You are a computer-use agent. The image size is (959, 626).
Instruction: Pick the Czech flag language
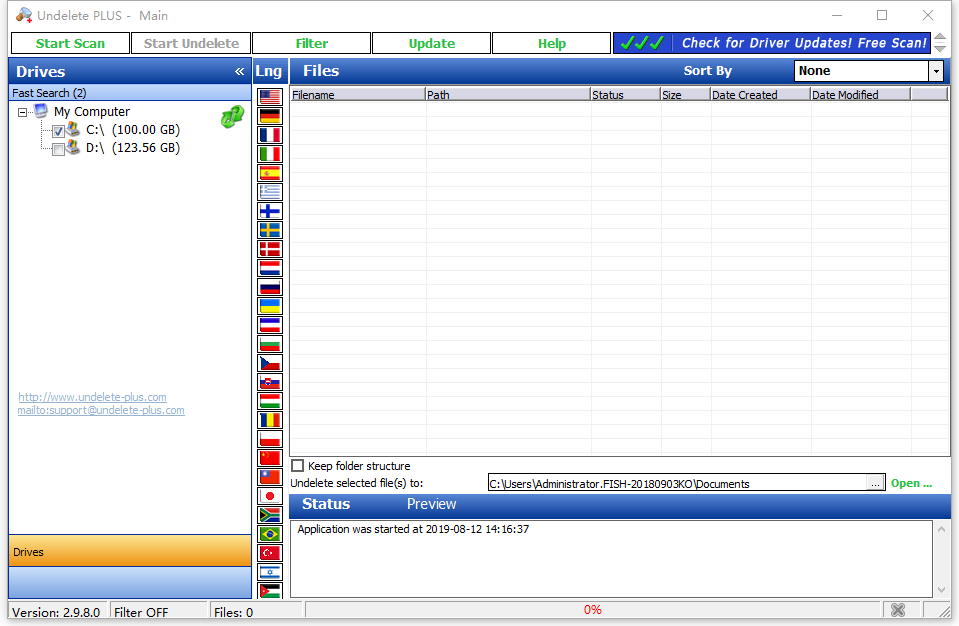[x=270, y=363]
